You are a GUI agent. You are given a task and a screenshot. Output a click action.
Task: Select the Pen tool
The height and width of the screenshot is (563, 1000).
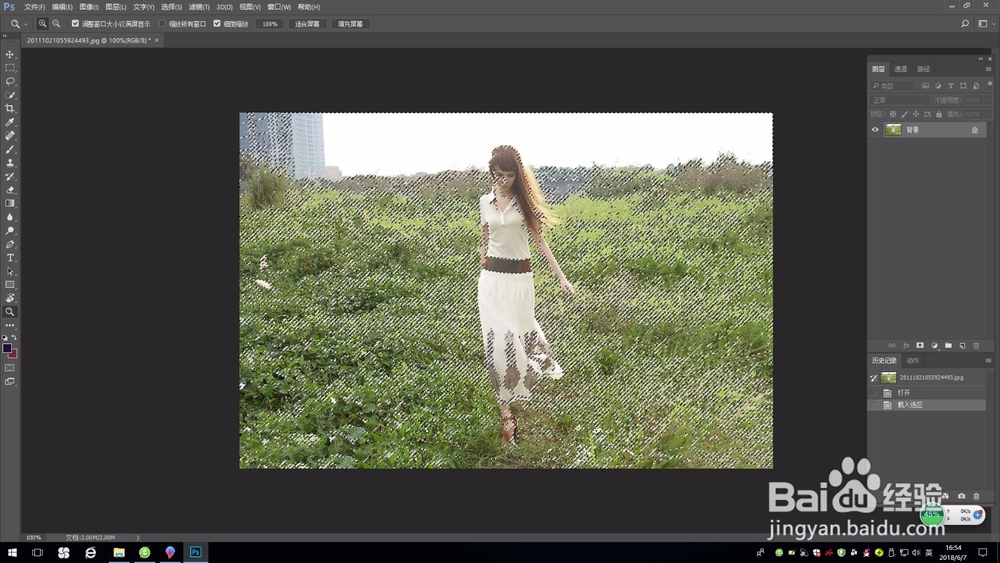[10, 244]
